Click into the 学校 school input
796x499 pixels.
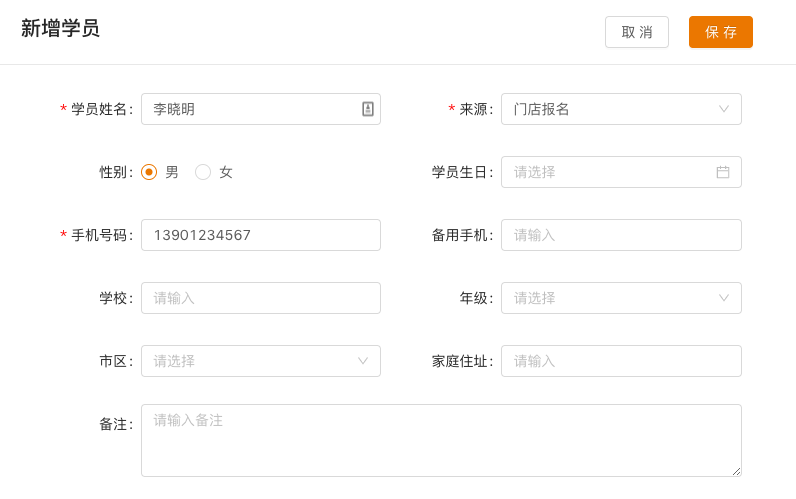[260, 298]
